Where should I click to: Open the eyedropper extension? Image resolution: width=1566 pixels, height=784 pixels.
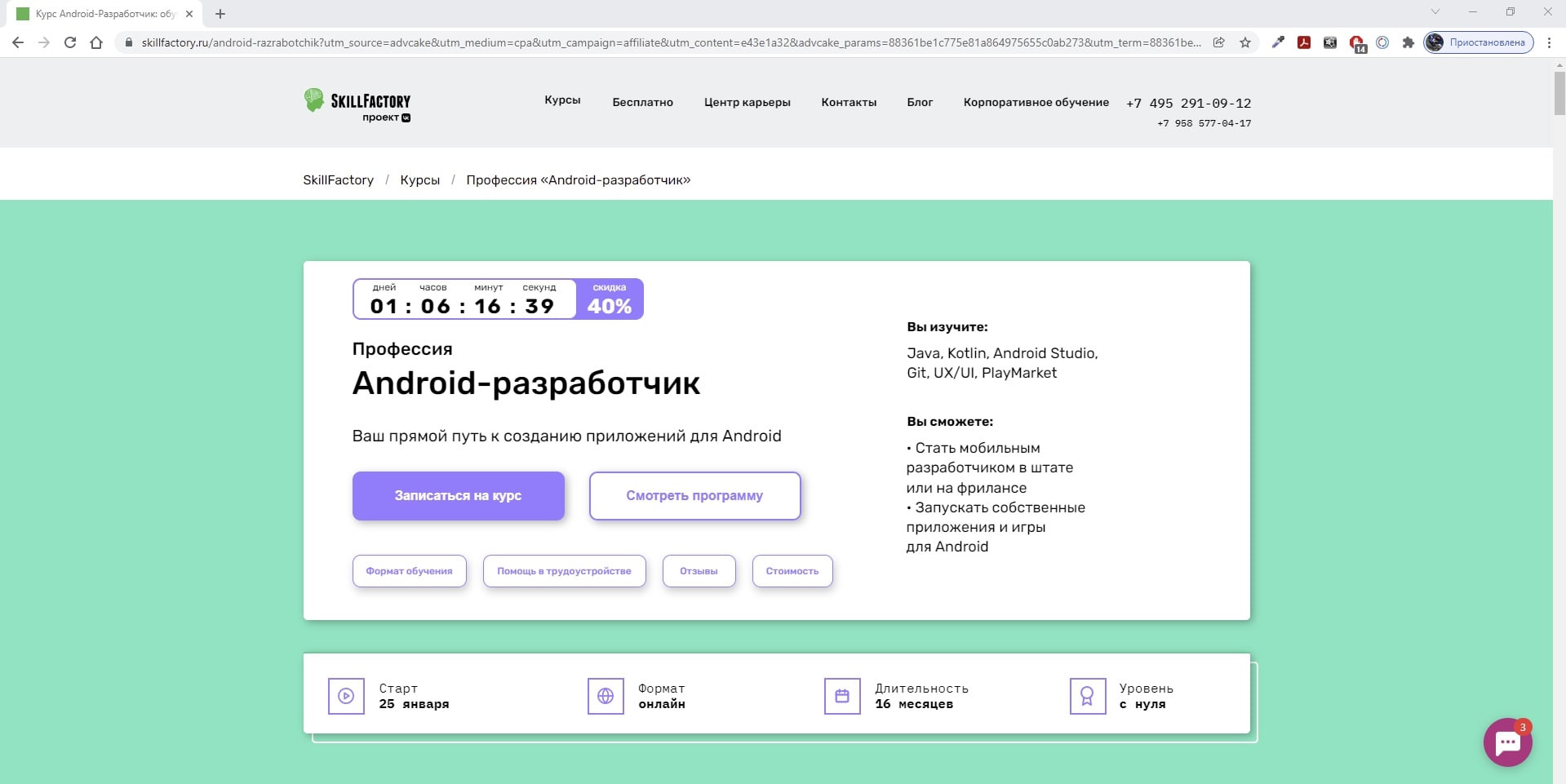click(x=1278, y=42)
